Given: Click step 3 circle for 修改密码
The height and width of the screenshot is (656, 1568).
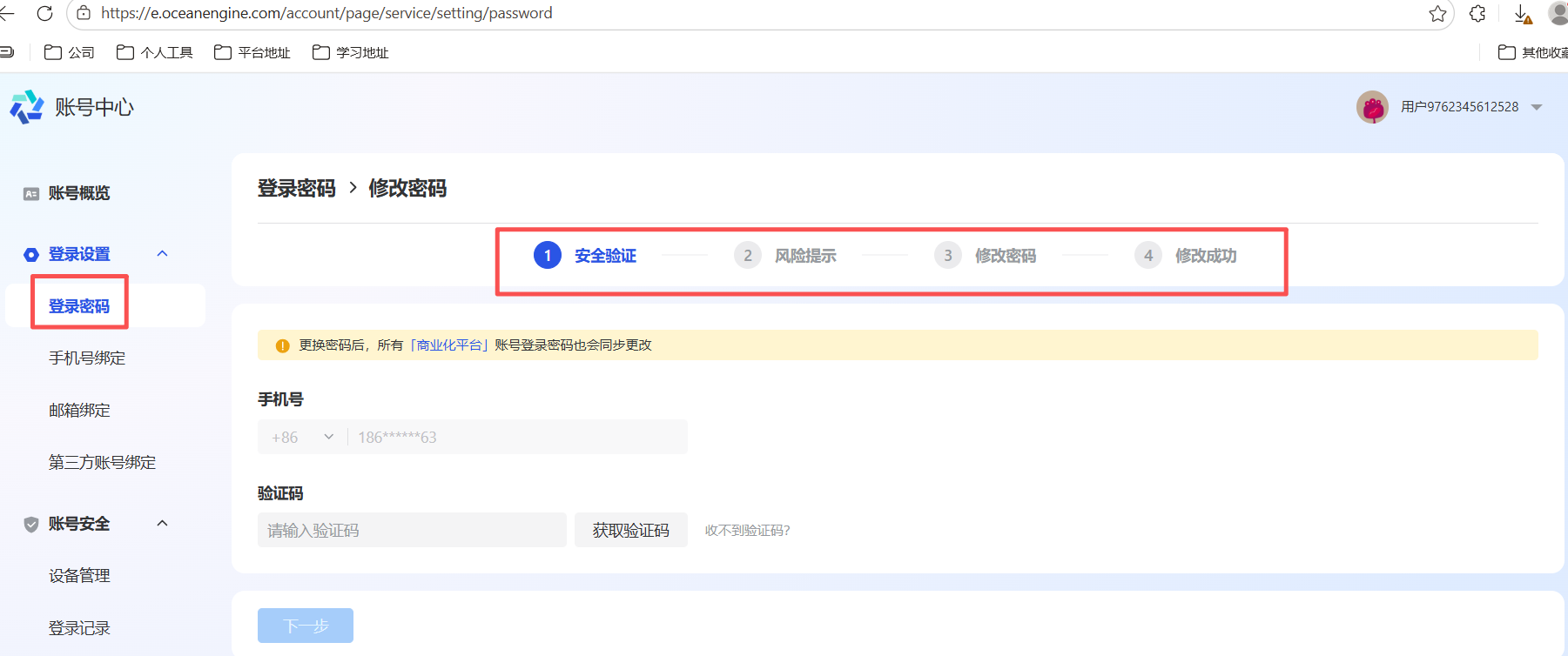Looking at the screenshot, I should 948,255.
